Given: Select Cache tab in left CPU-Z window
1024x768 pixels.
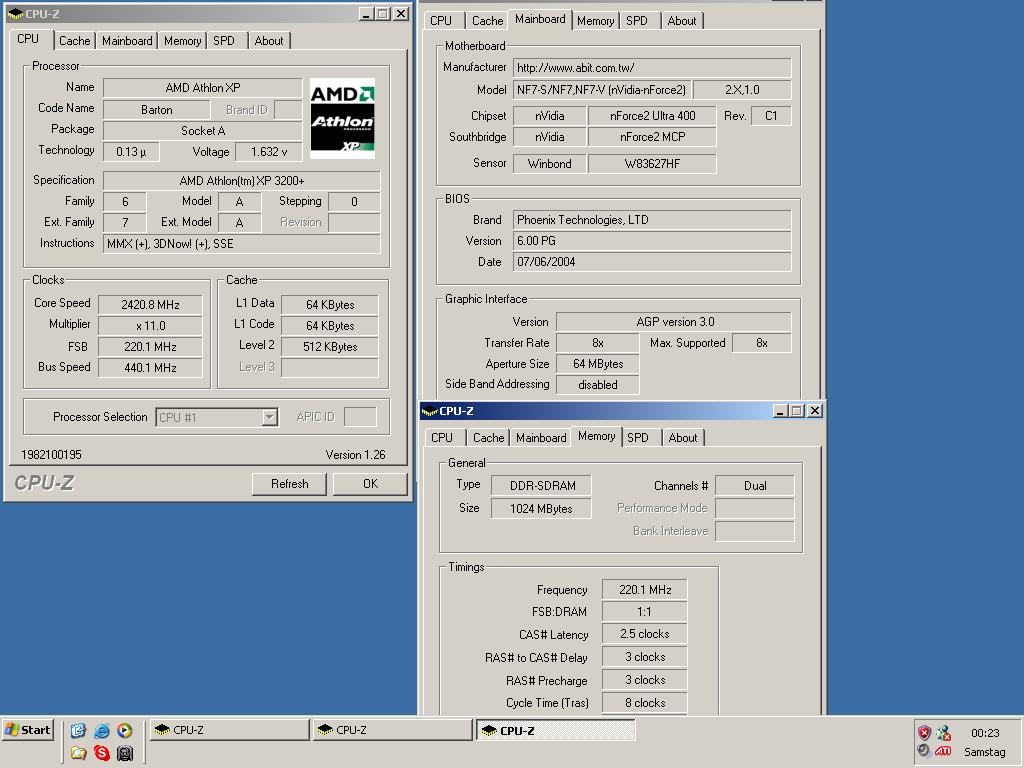Looking at the screenshot, I should (74, 40).
